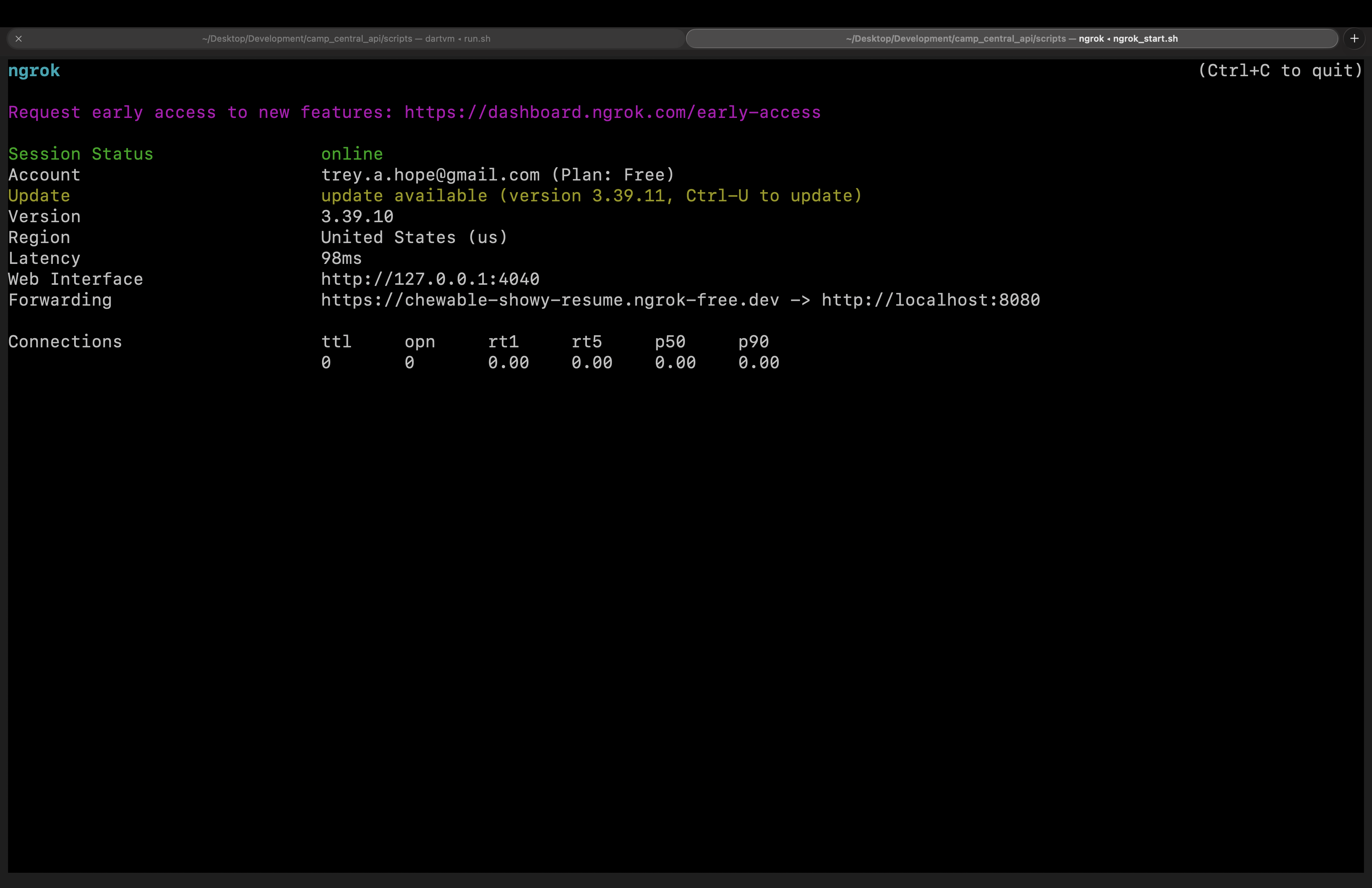The height and width of the screenshot is (888, 1372).
Task: Open the early-access dashboard link
Action: (612, 112)
